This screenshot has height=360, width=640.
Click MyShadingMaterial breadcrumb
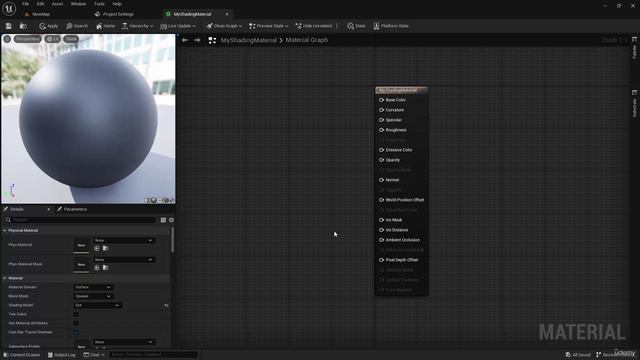tap(249, 40)
